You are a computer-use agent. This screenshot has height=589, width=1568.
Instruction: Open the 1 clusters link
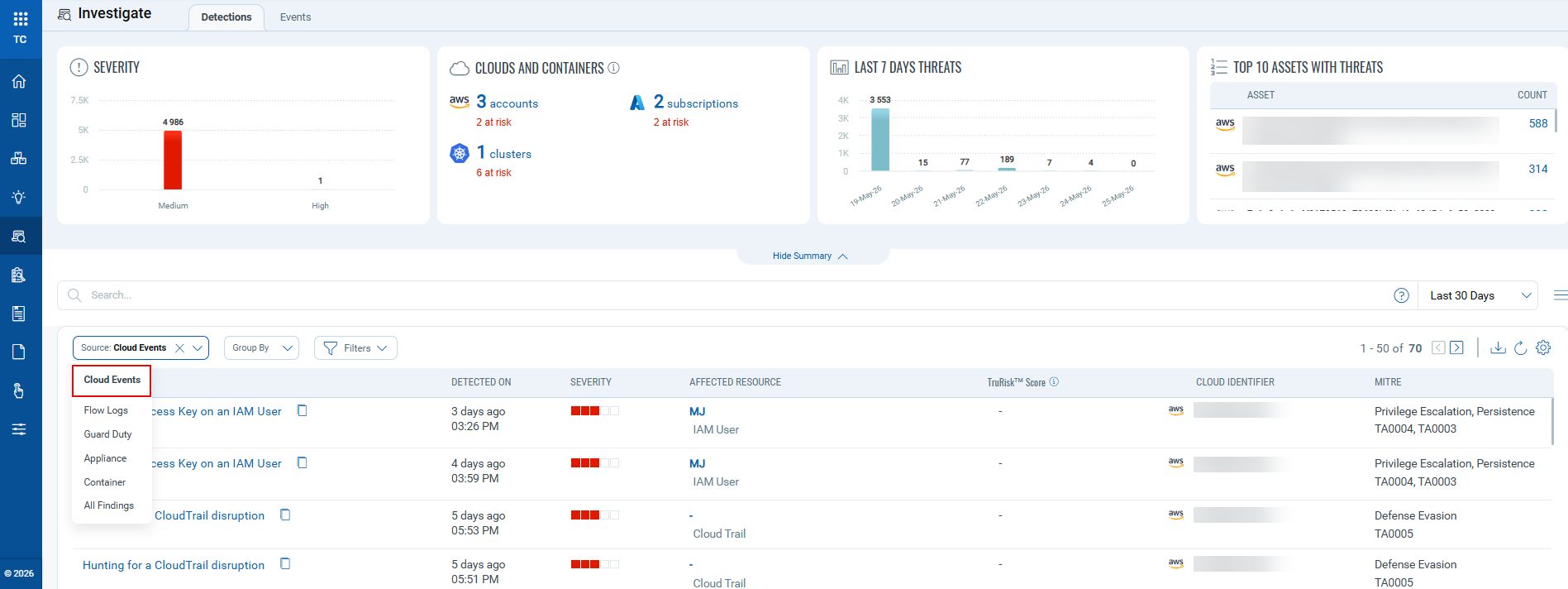pos(503,153)
